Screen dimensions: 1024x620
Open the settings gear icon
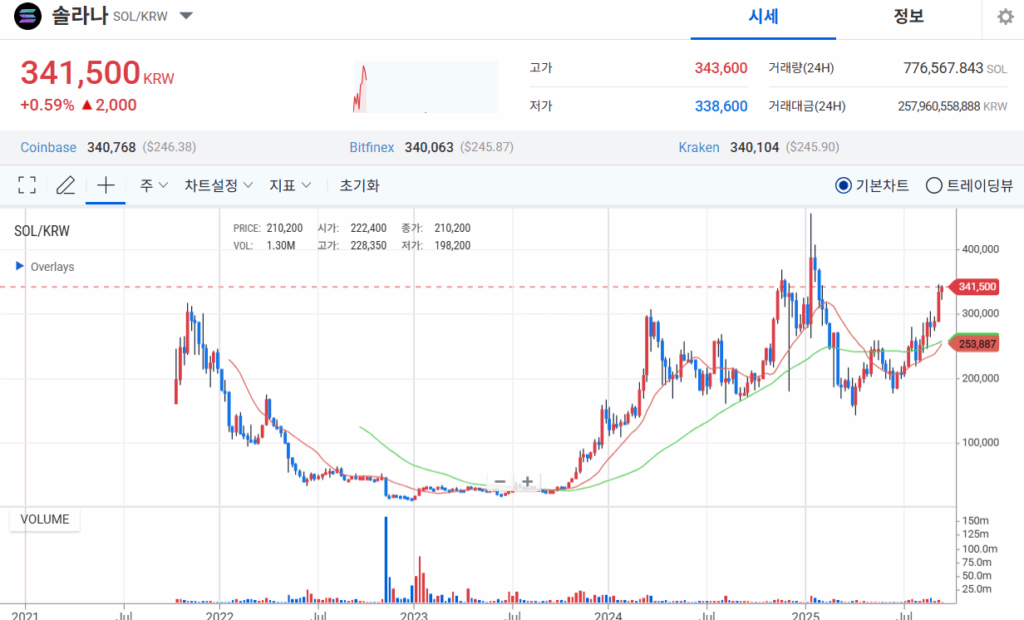pyautogui.click(x=1005, y=17)
